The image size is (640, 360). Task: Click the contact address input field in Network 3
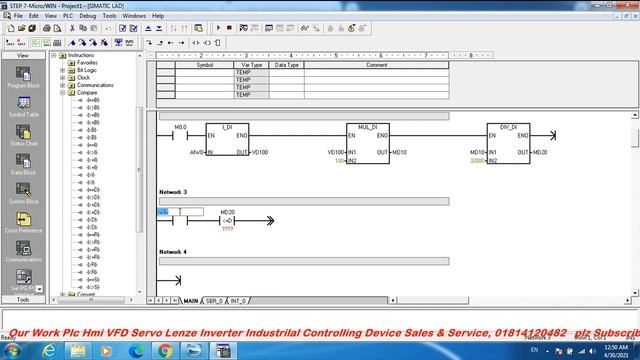click(180, 212)
